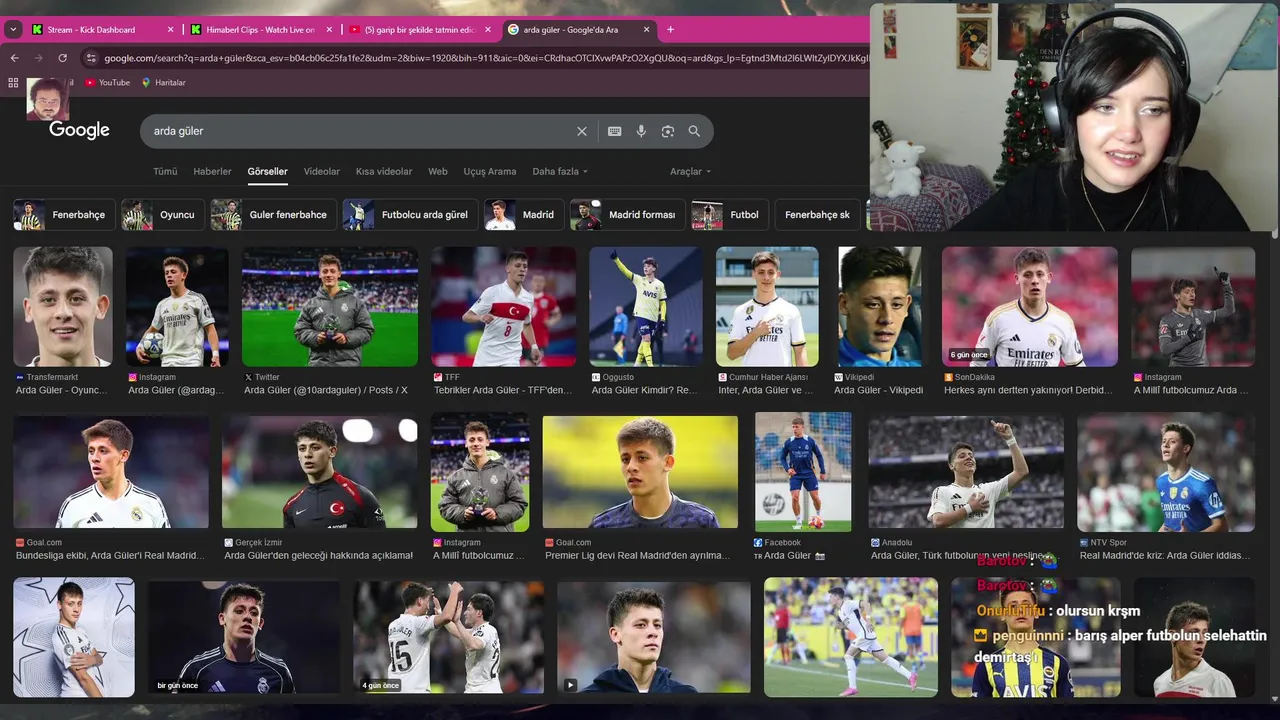The width and height of the screenshot is (1280, 720).
Task: Open the SonDakika image from 6 gün önce
Action: pos(1030,306)
